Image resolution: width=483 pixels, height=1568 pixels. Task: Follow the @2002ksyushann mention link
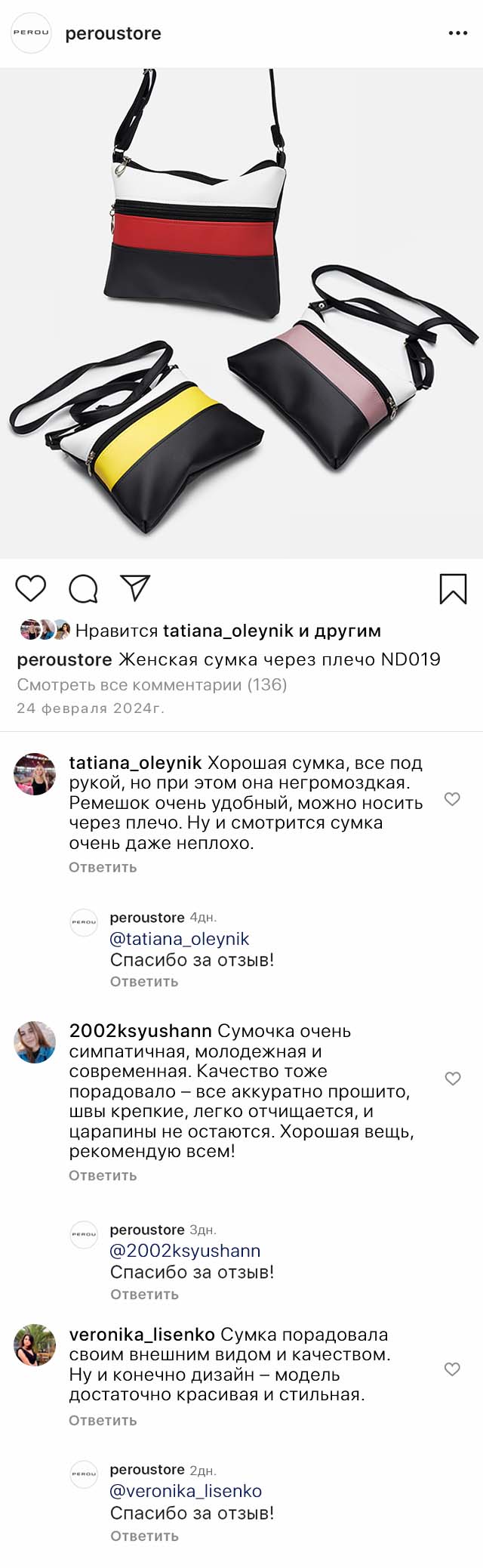click(185, 1251)
